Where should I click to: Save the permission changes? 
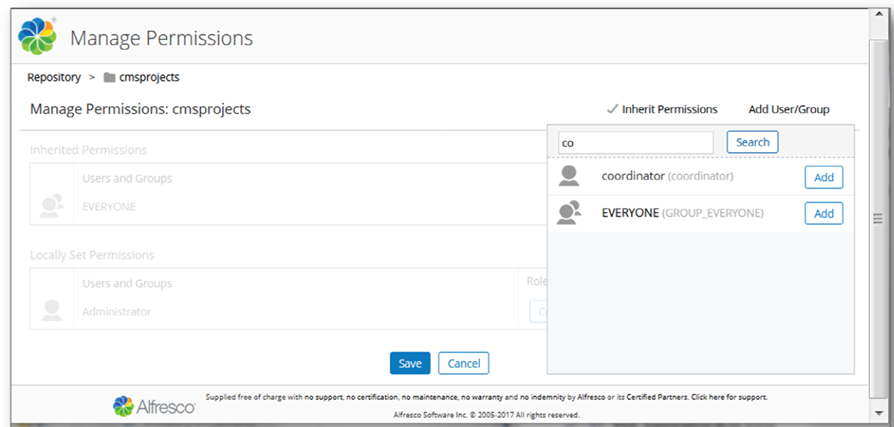[410, 363]
